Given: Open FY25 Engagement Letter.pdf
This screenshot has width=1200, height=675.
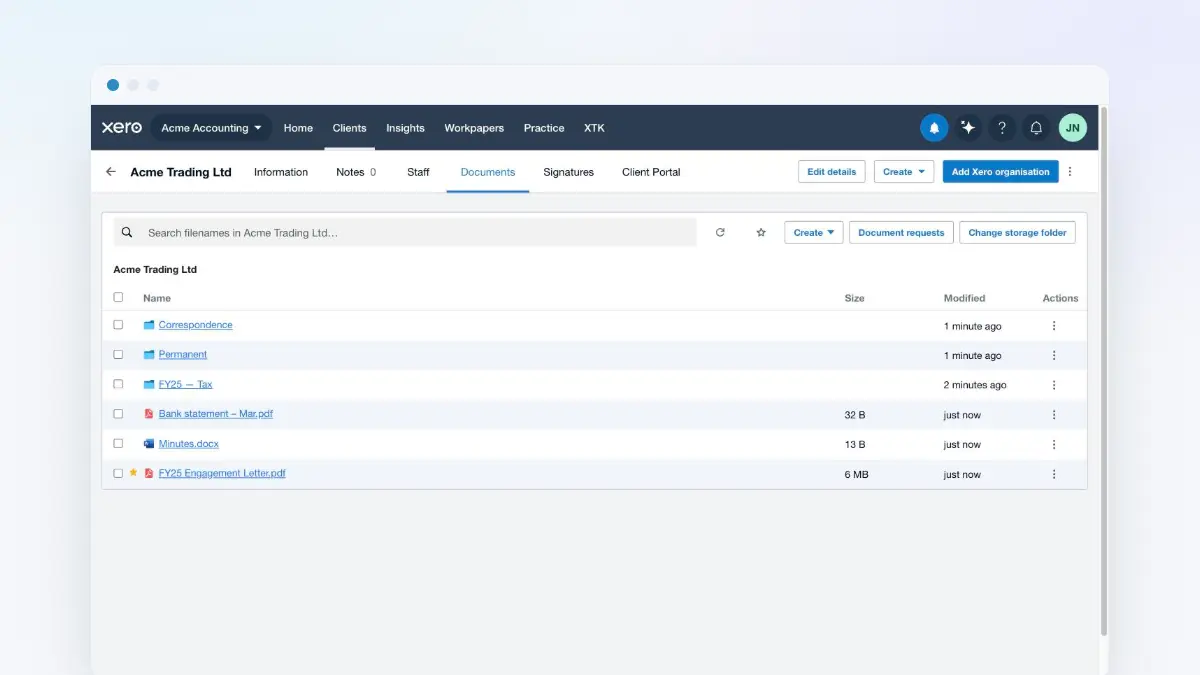Looking at the screenshot, I should coord(222,473).
